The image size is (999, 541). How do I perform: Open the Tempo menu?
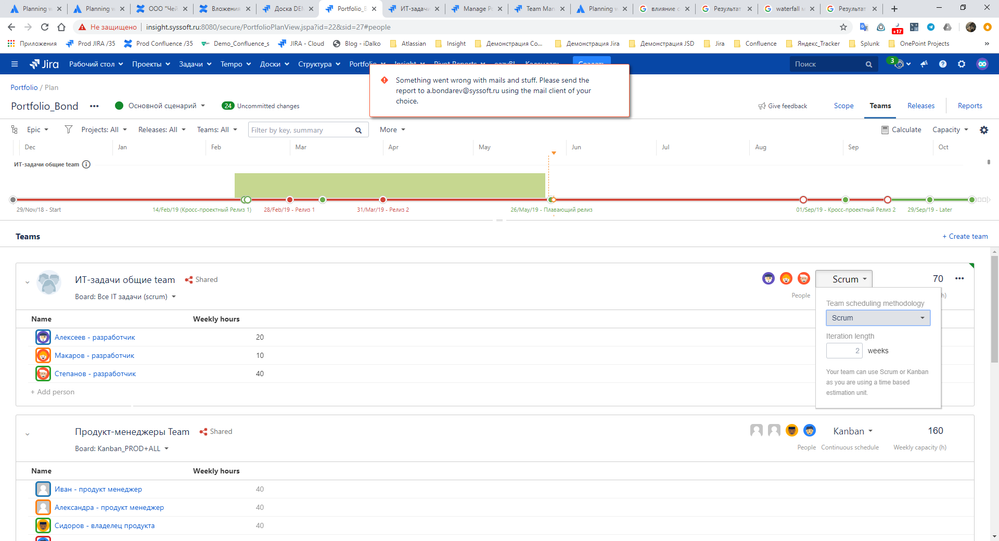pos(235,64)
